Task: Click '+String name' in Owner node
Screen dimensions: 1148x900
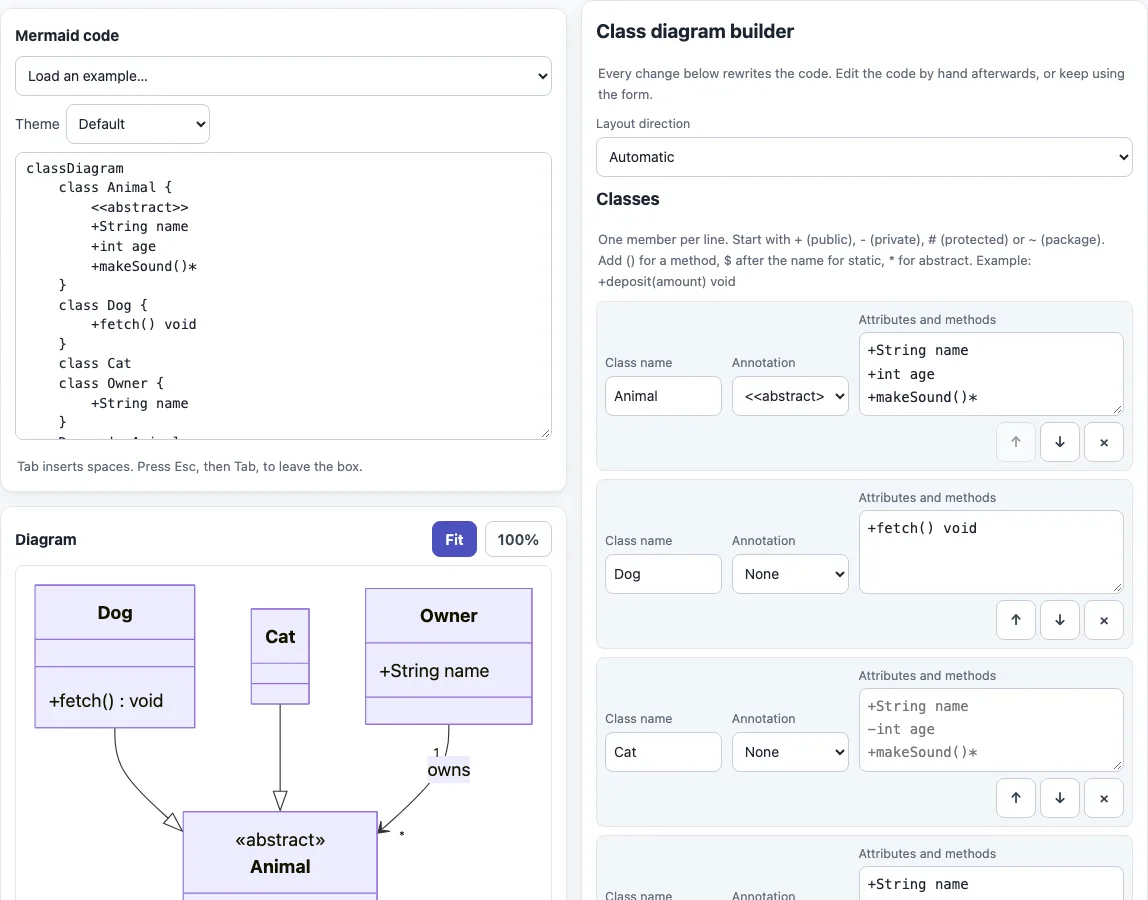Action: coord(434,671)
